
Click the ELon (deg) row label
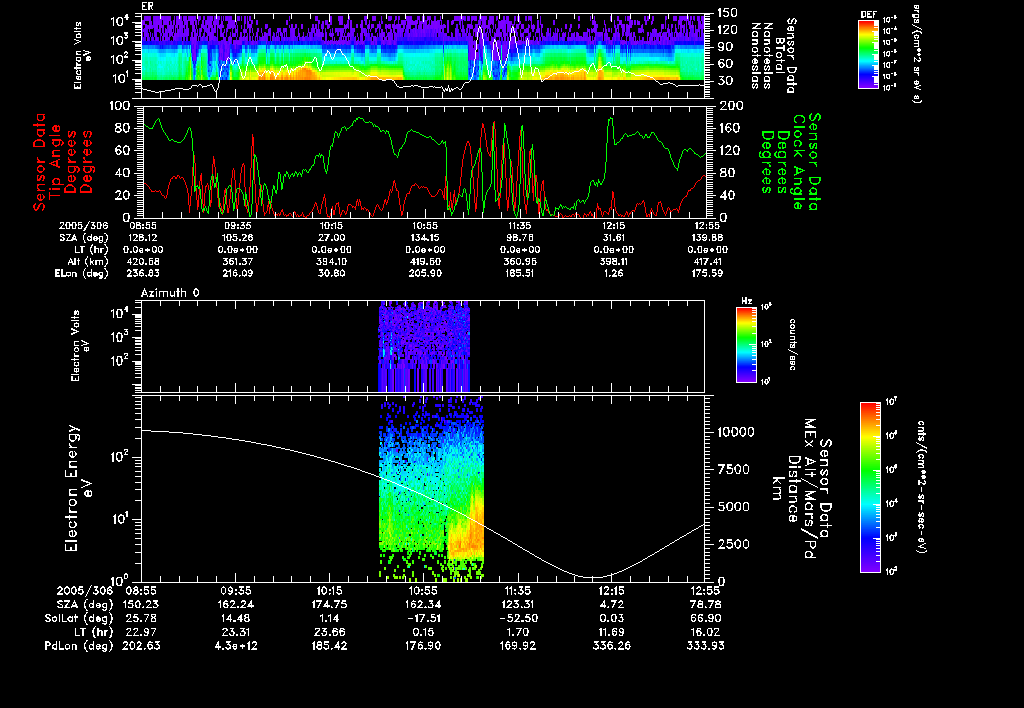82,273
